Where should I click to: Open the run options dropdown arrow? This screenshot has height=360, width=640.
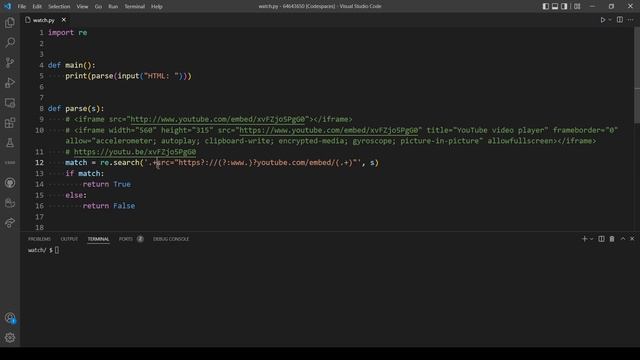click(x=610, y=20)
